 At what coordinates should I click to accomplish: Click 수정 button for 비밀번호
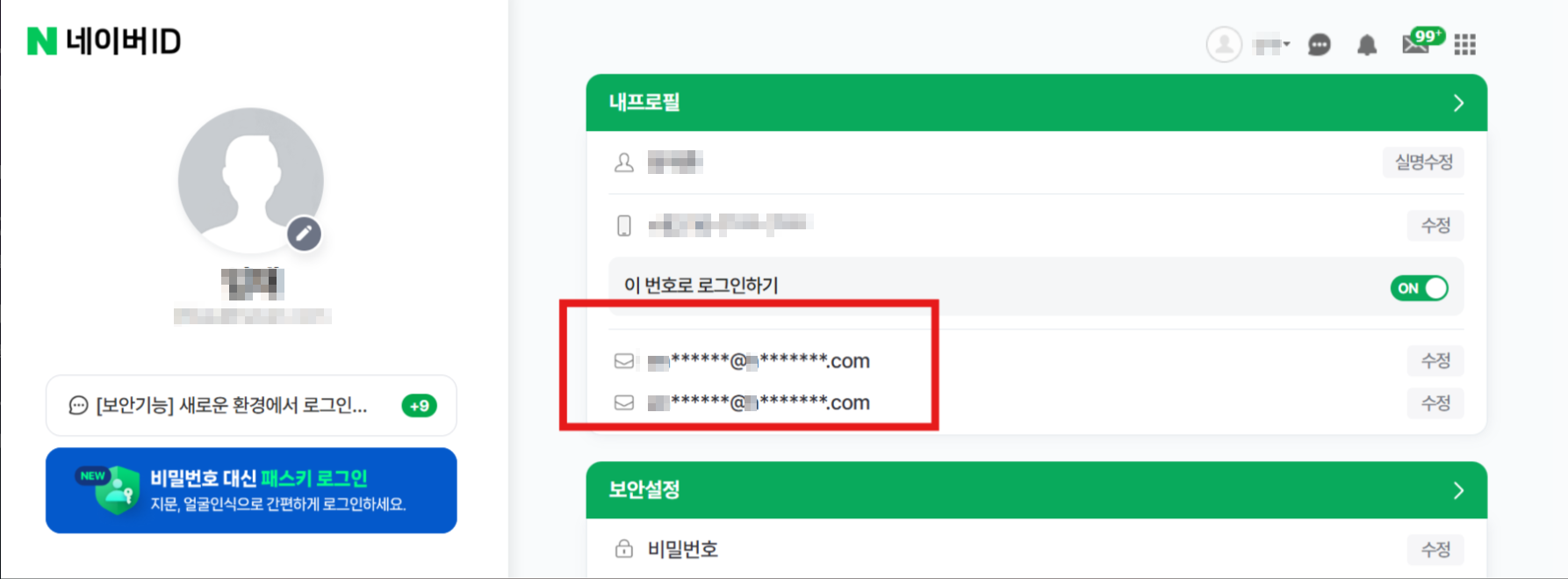pos(1435,549)
